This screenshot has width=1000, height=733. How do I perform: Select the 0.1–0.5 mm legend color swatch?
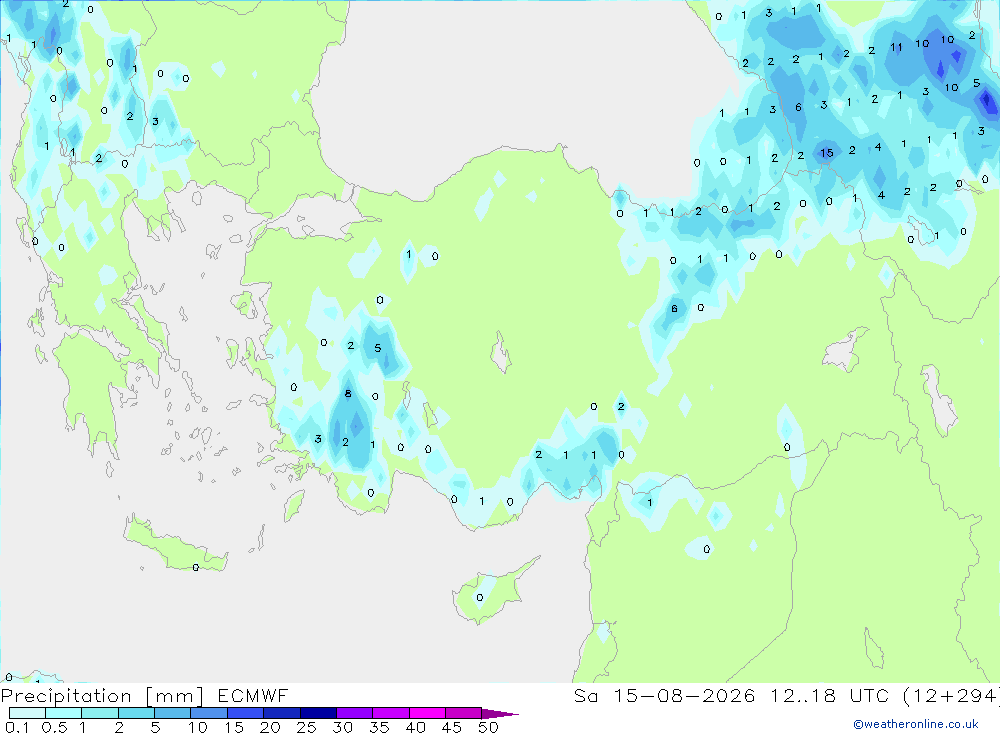pyautogui.click(x=27, y=713)
